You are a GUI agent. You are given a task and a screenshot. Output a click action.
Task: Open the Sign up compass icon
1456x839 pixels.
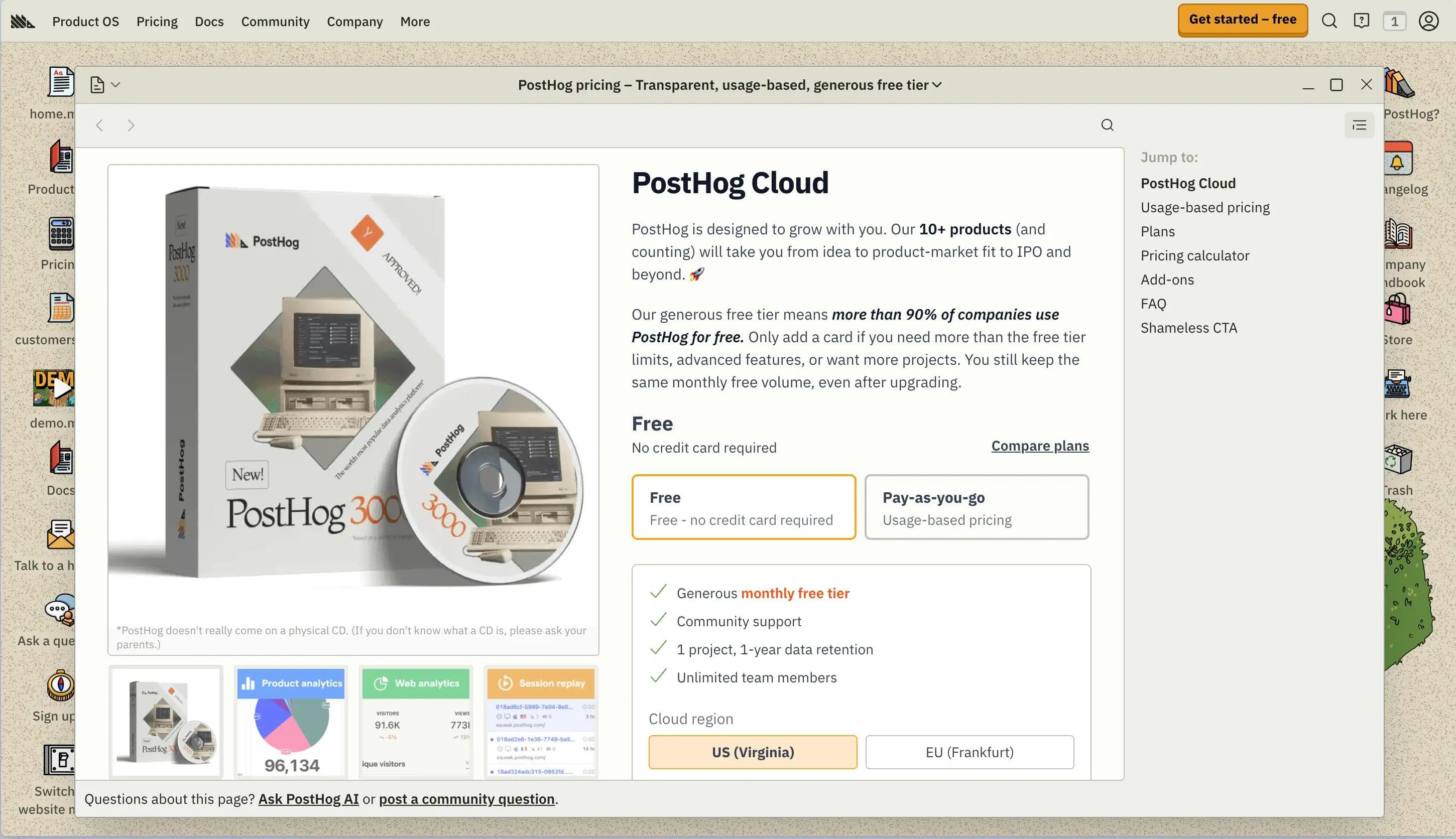(x=61, y=685)
